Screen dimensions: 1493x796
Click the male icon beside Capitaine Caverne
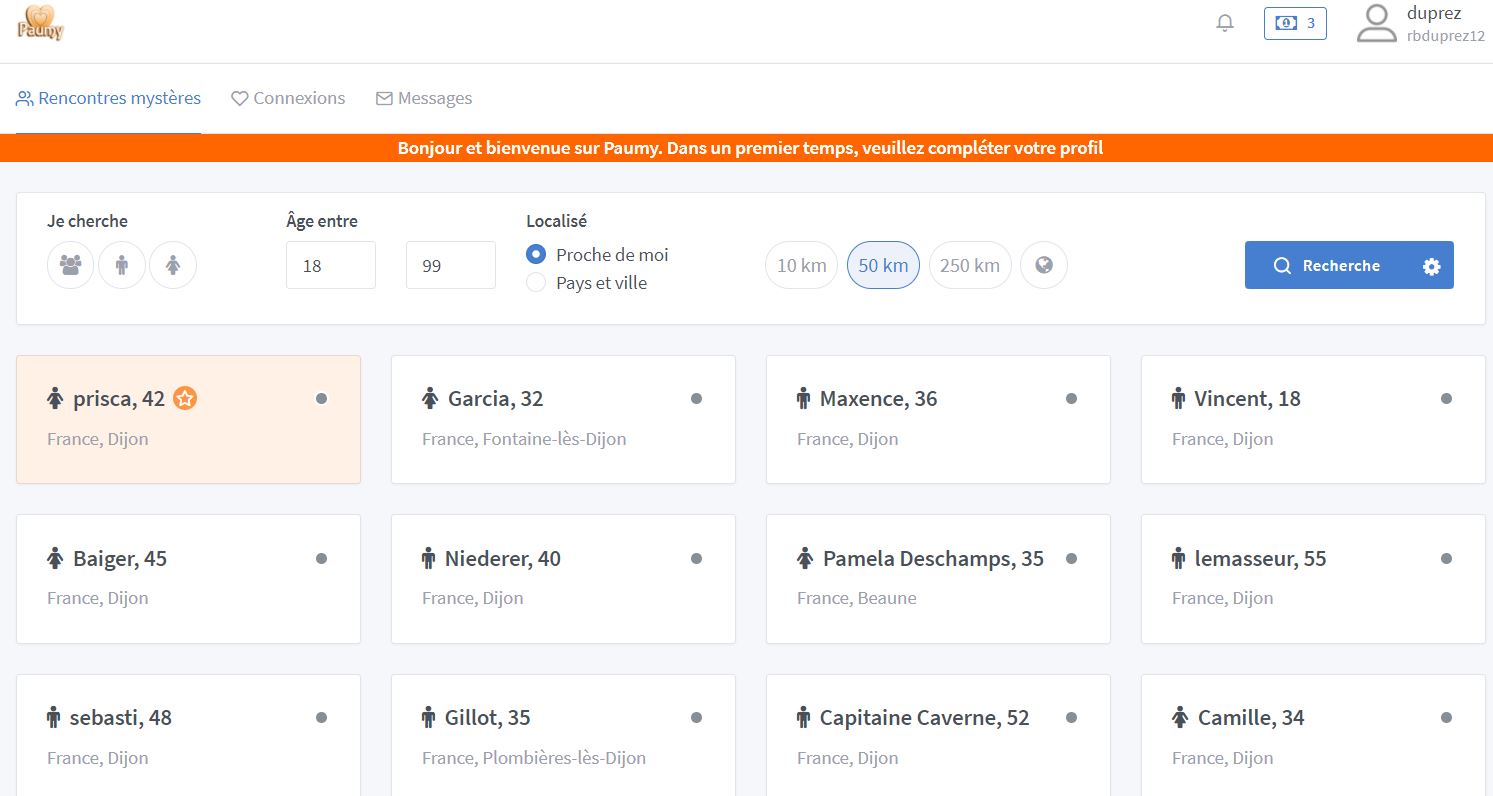[803, 717]
